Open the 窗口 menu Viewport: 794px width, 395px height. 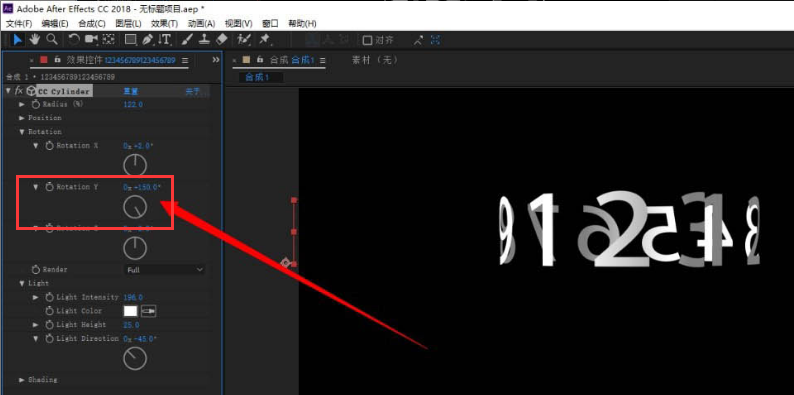point(270,24)
